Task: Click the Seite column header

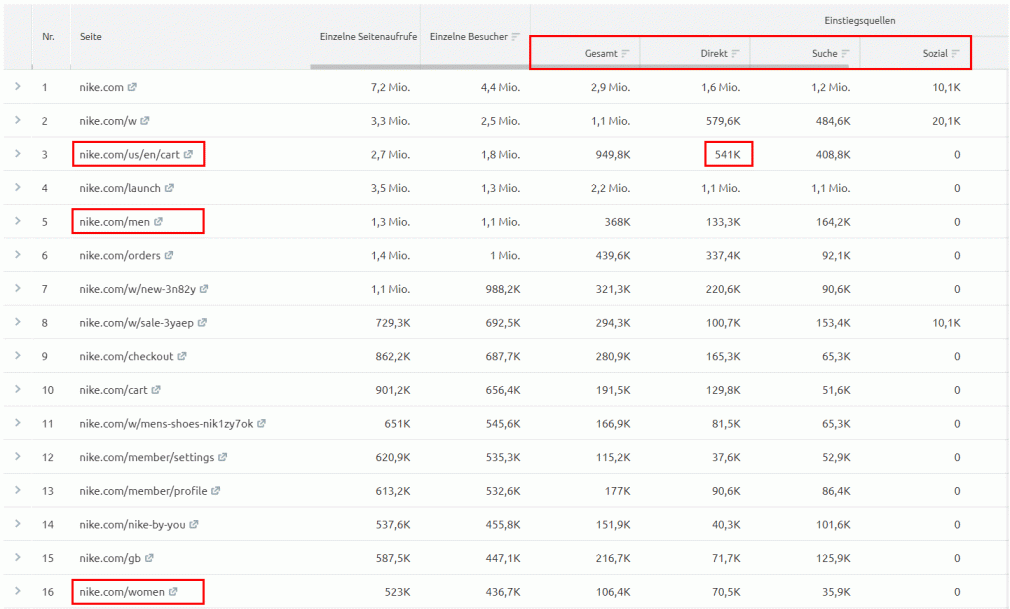Action: point(91,37)
